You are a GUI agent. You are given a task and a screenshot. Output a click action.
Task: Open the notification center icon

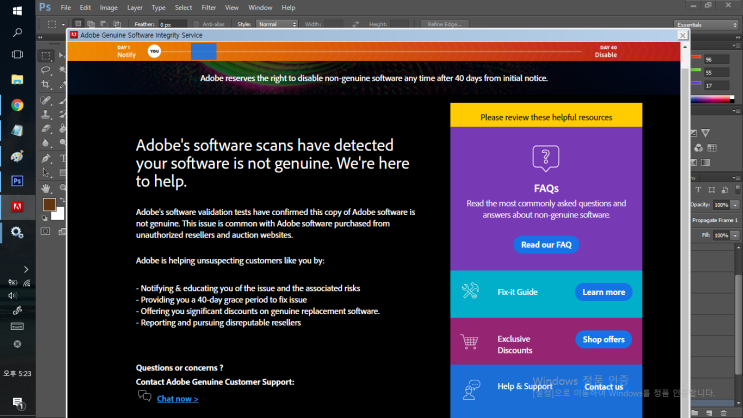coord(18,403)
